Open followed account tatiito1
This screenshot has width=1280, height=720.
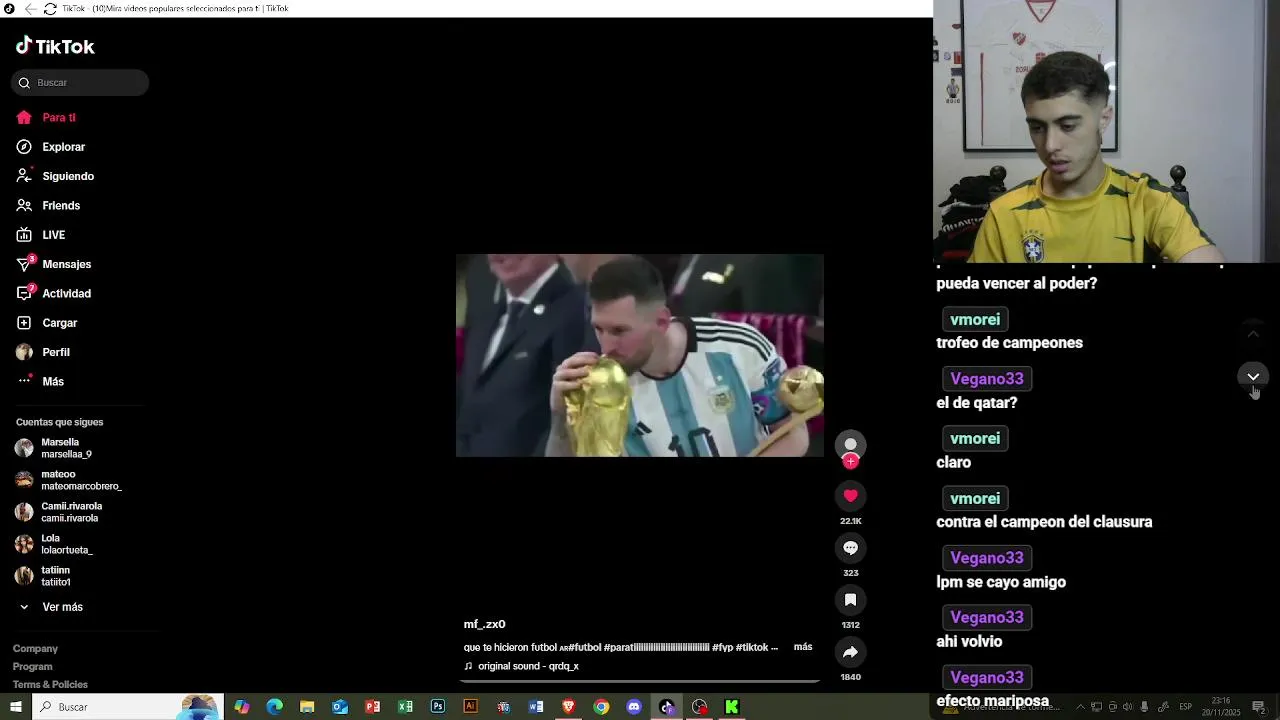[x=42, y=576]
